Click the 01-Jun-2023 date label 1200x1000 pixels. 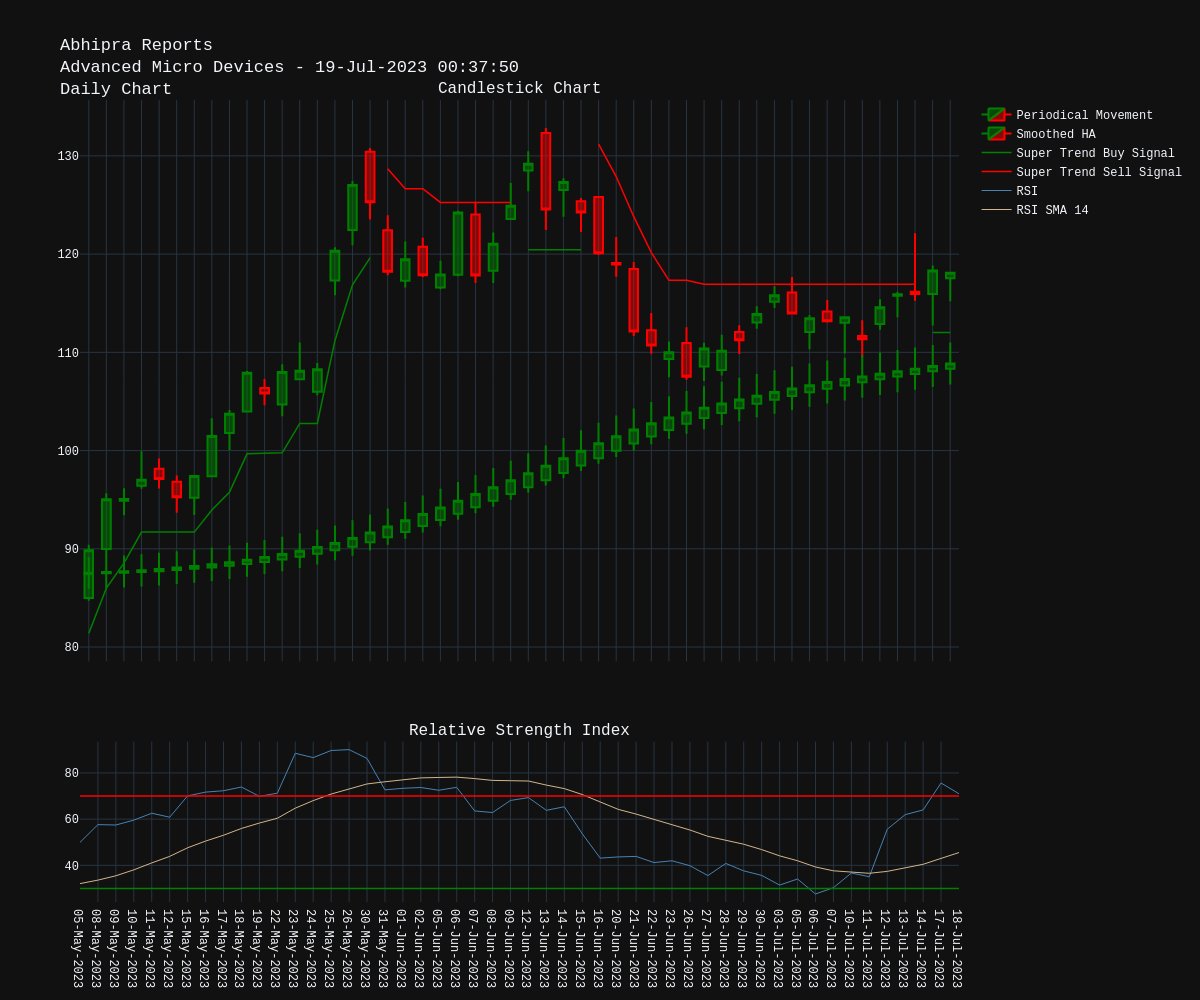click(x=402, y=948)
